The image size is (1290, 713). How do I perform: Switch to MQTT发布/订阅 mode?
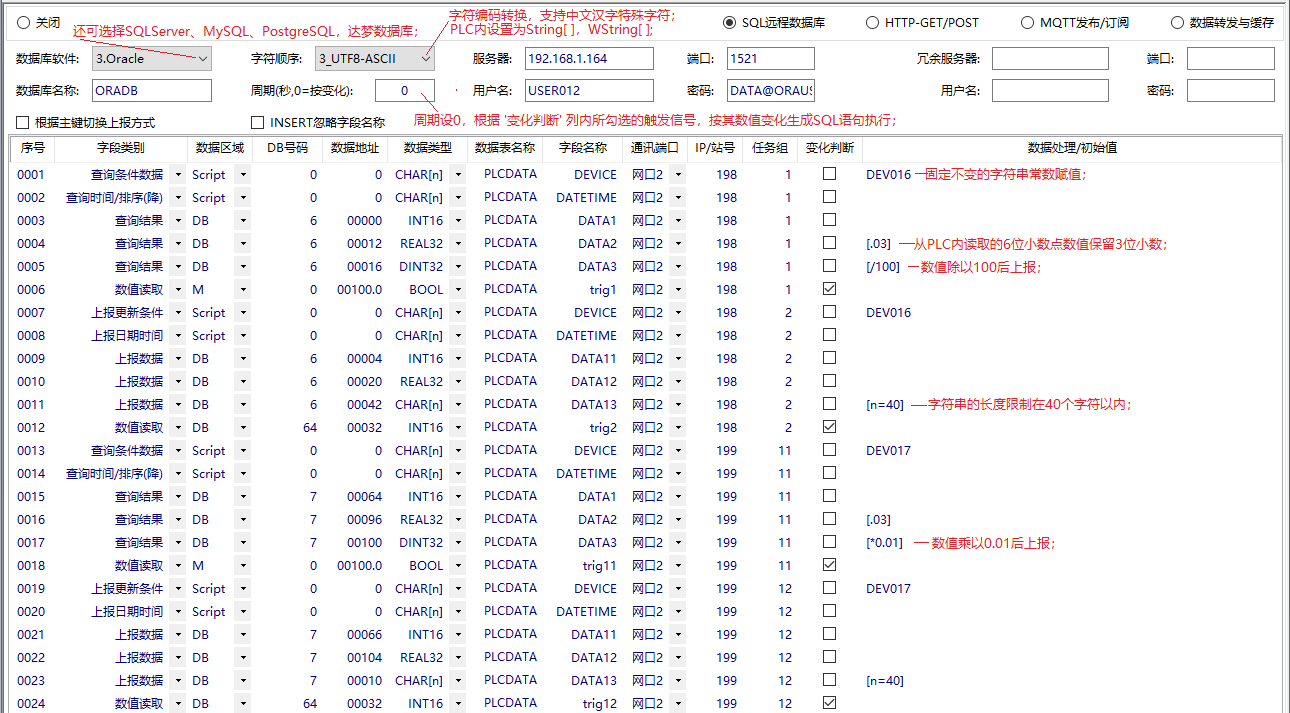(1027, 22)
